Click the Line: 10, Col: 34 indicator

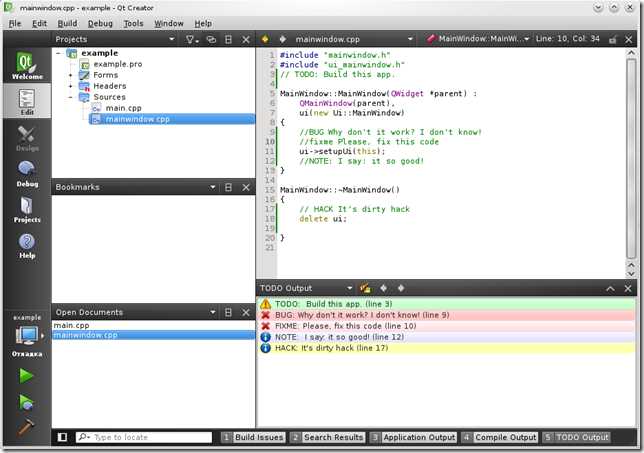[x=568, y=39]
